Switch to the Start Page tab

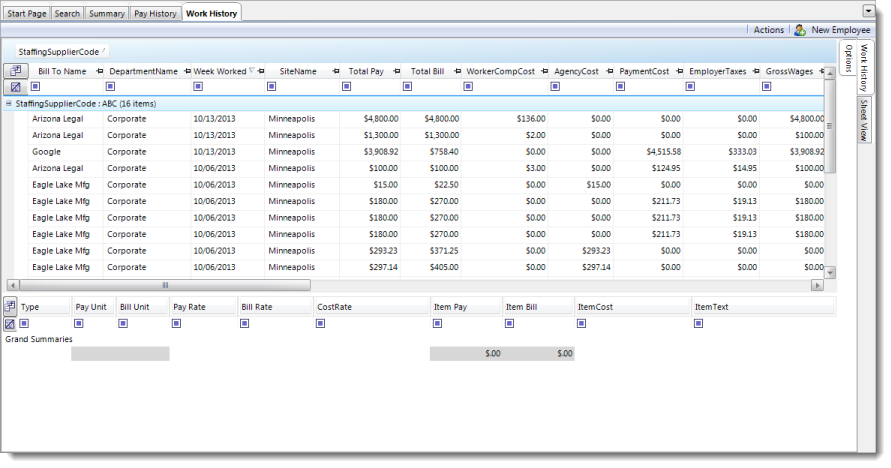[x=27, y=14]
